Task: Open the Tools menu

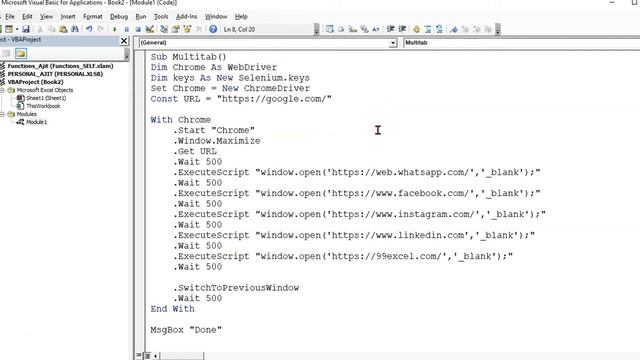Action: [x=161, y=17]
